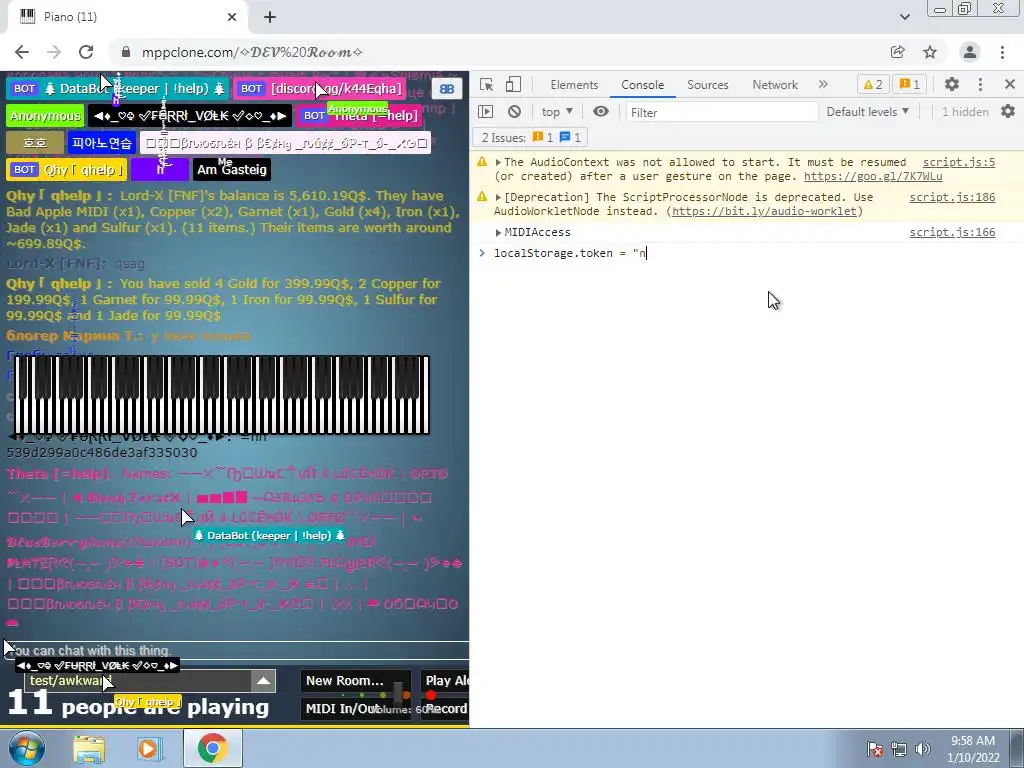Click the Record button
The width and height of the screenshot is (1024, 768).
446,709
